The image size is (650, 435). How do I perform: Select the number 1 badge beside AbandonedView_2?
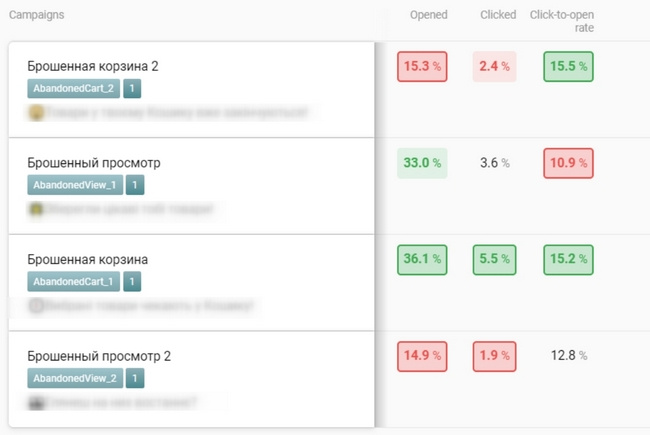(x=135, y=378)
